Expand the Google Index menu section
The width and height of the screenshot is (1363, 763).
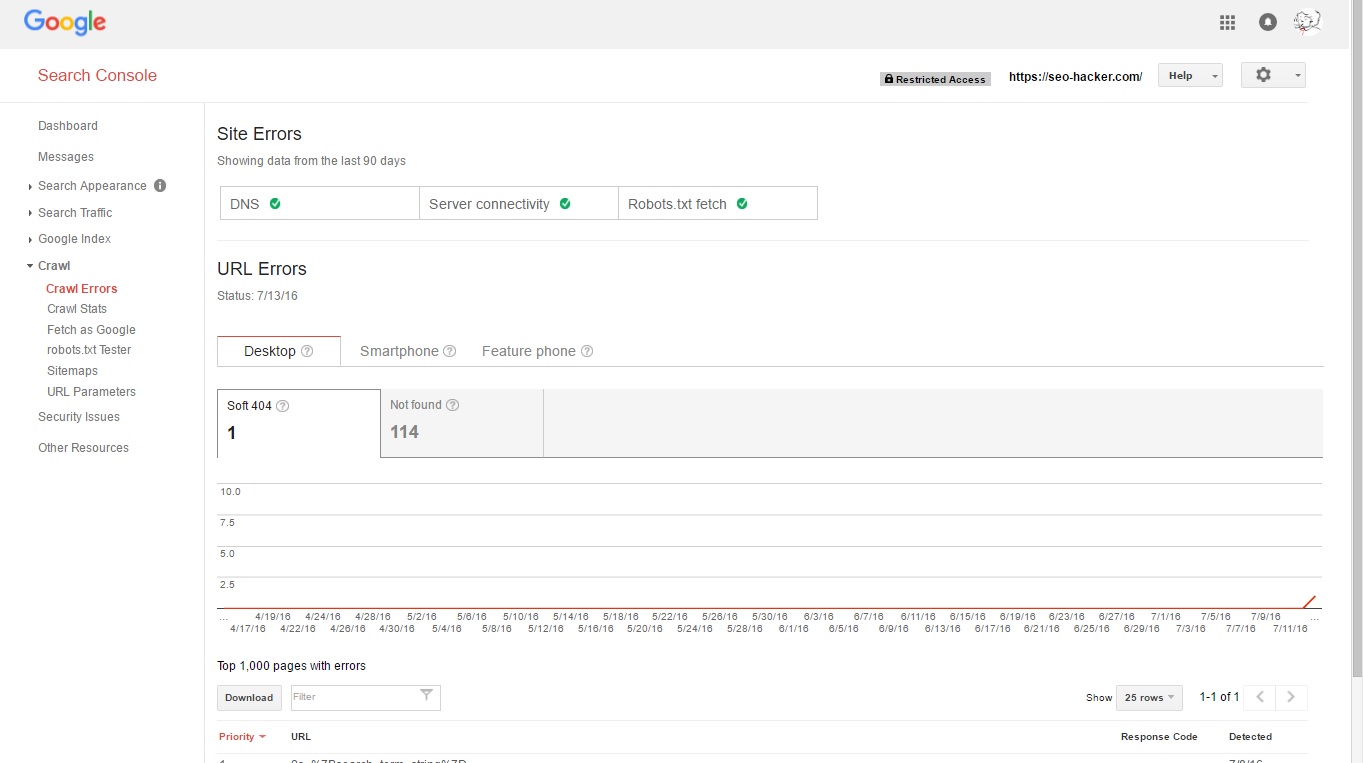pos(74,239)
